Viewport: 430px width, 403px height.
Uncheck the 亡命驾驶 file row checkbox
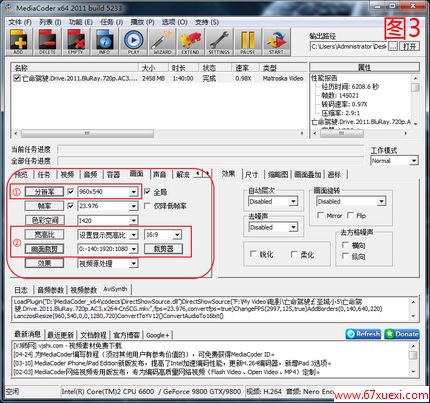[17, 78]
